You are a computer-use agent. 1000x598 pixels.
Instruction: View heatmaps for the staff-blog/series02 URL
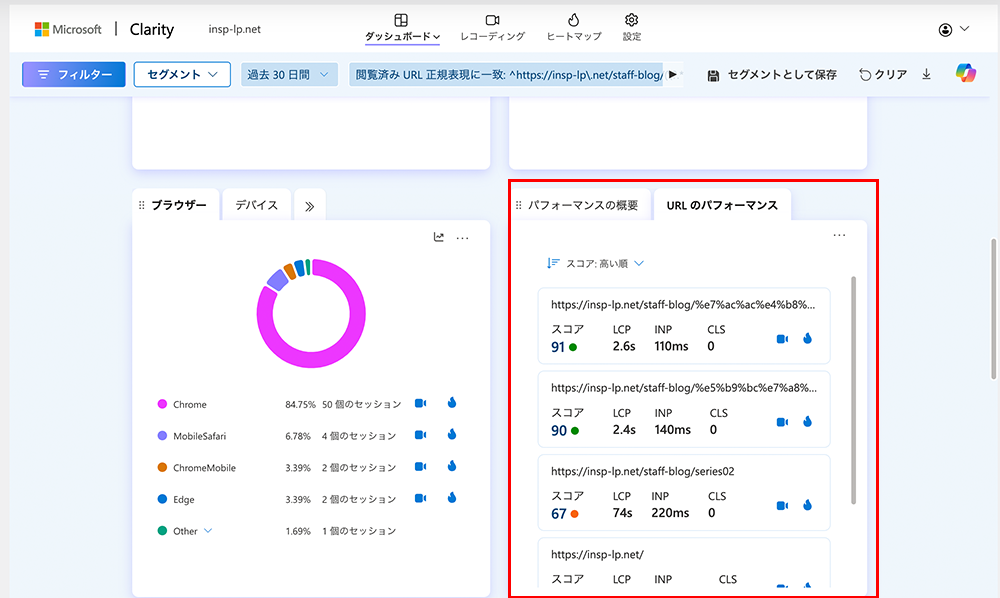pyautogui.click(x=807, y=505)
